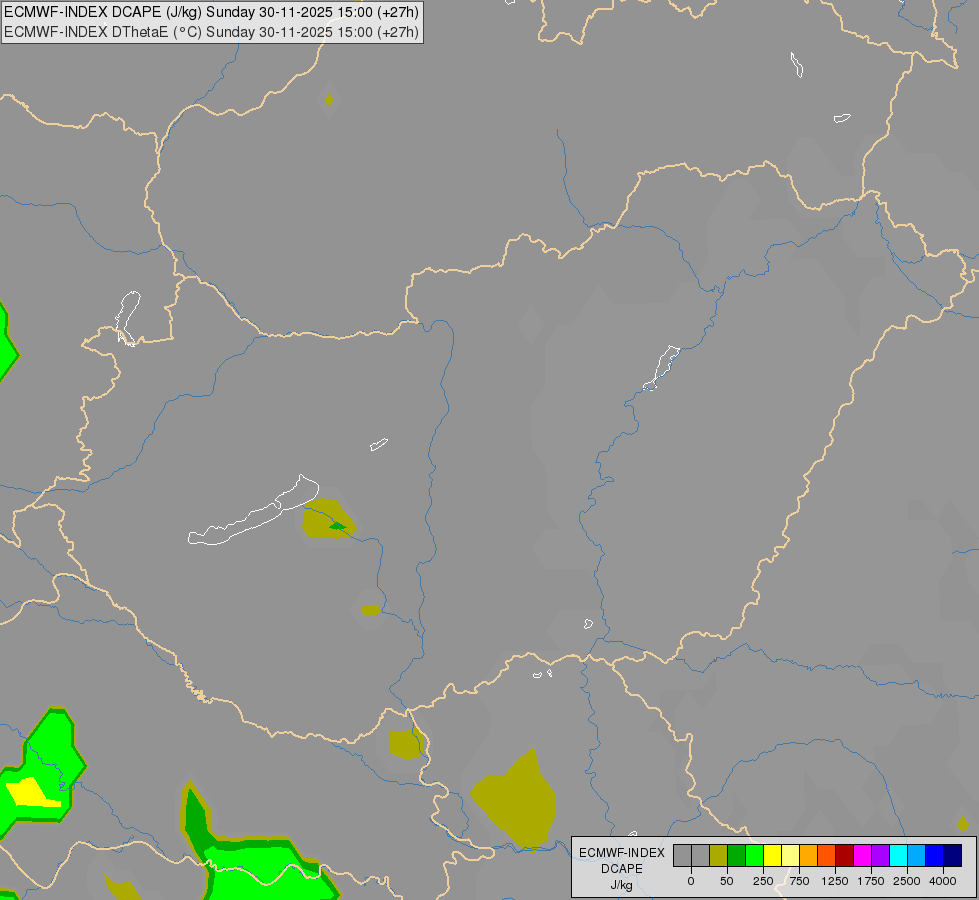Click the '2500' legend scale label

coord(907,881)
